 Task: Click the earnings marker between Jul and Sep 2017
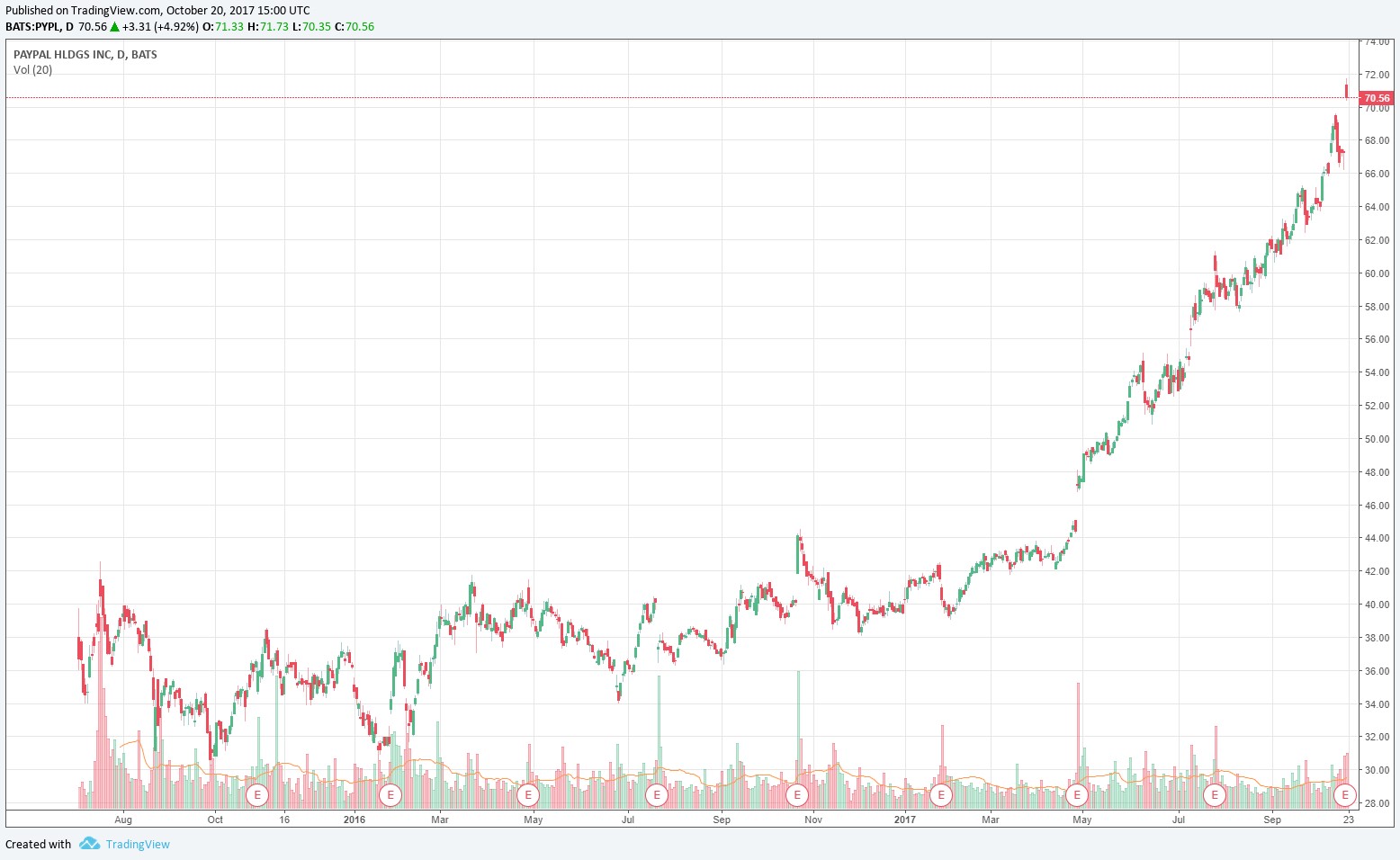[1216, 794]
